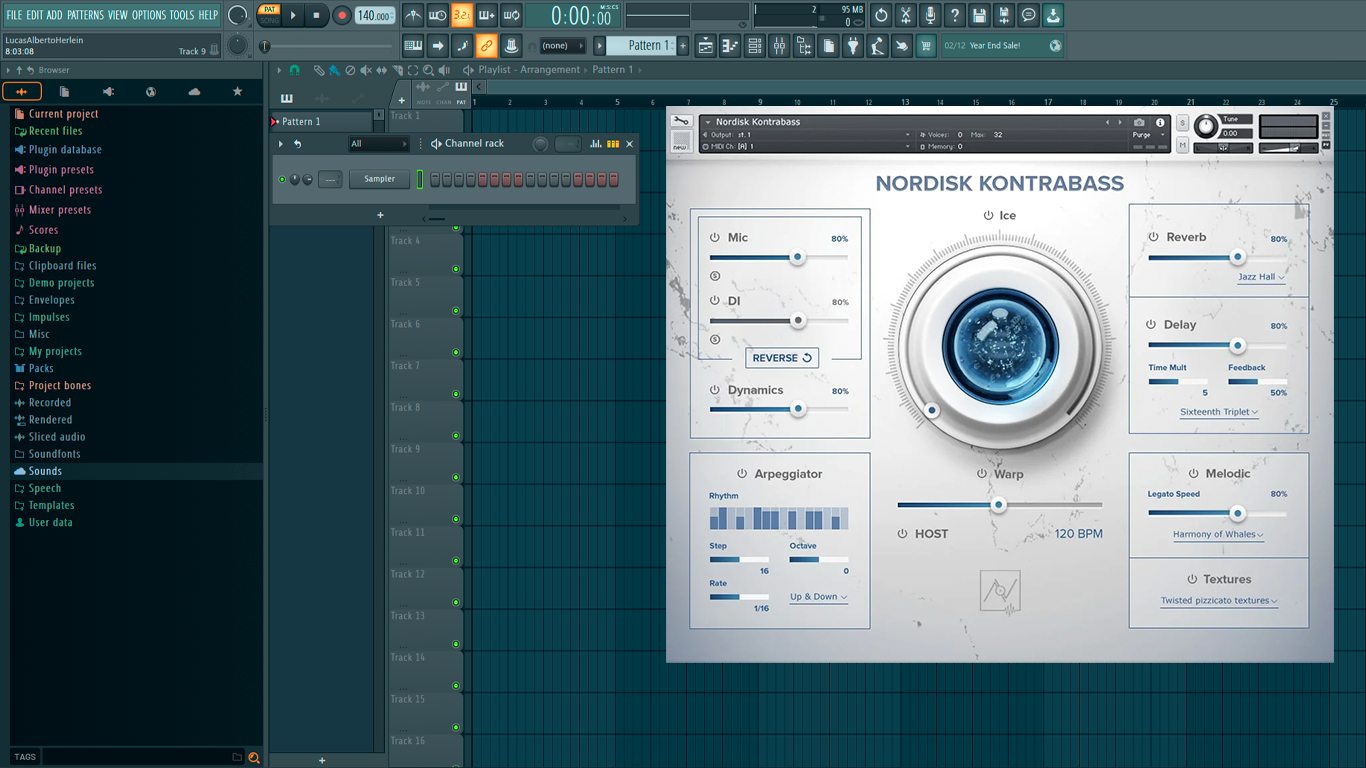Click the undo history icon
Viewport: 1366px width, 768px height.
click(881, 15)
